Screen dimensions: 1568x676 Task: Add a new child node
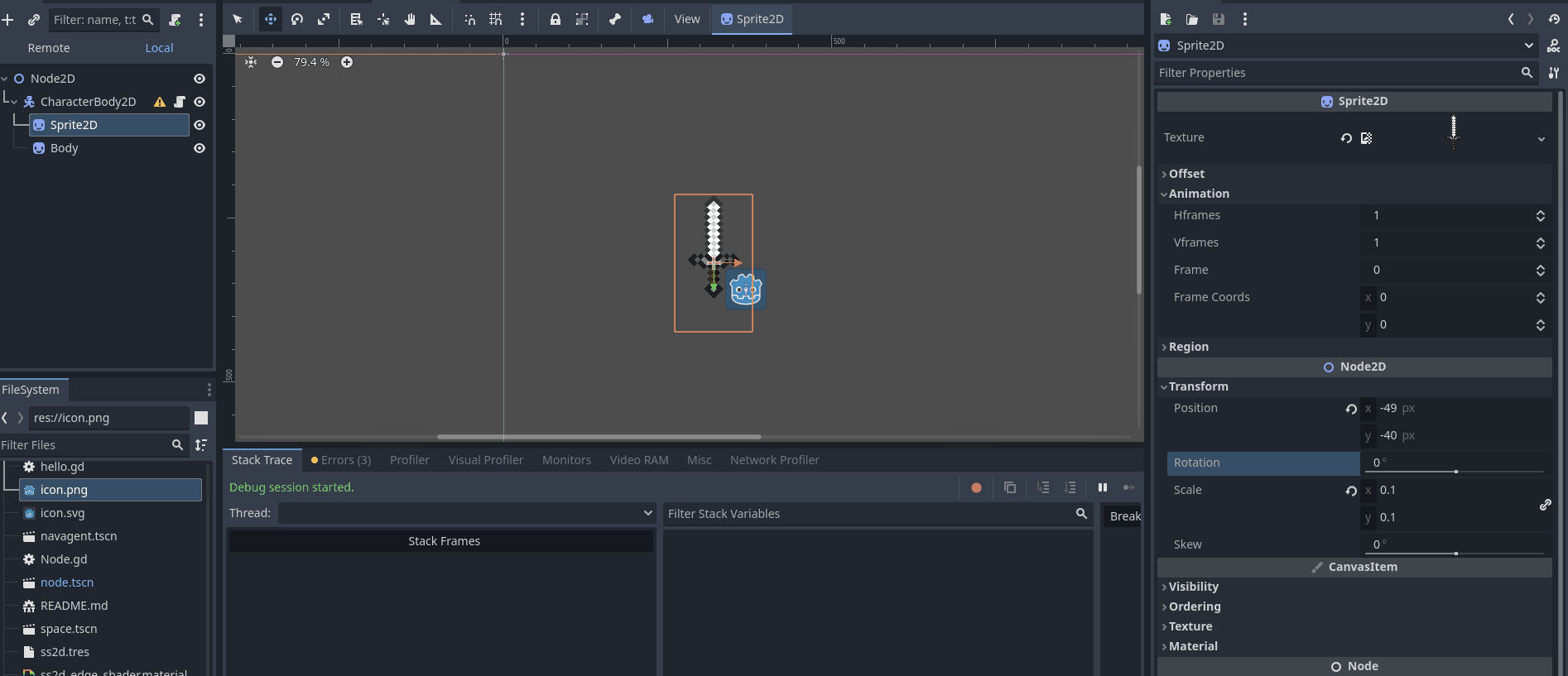(7, 19)
